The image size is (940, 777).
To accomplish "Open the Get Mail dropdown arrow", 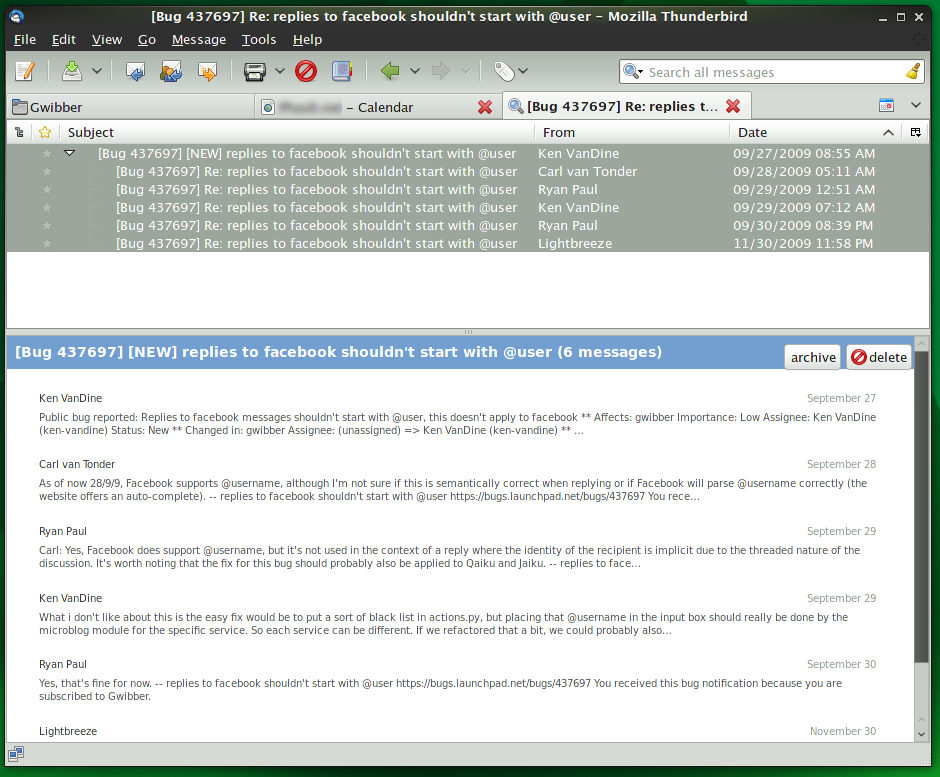I will [x=97, y=71].
